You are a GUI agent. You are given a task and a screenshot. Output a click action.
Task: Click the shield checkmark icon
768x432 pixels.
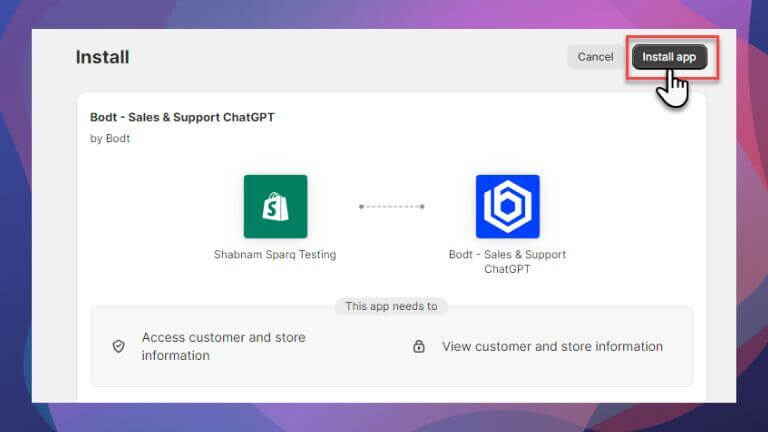pos(119,346)
